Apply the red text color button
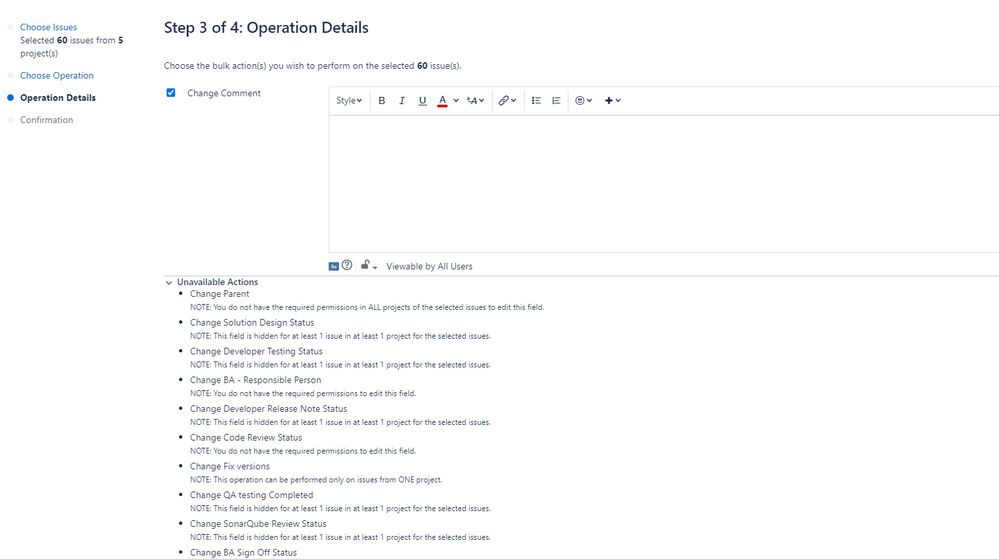The image size is (999, 559). click(x=442, y=101)
